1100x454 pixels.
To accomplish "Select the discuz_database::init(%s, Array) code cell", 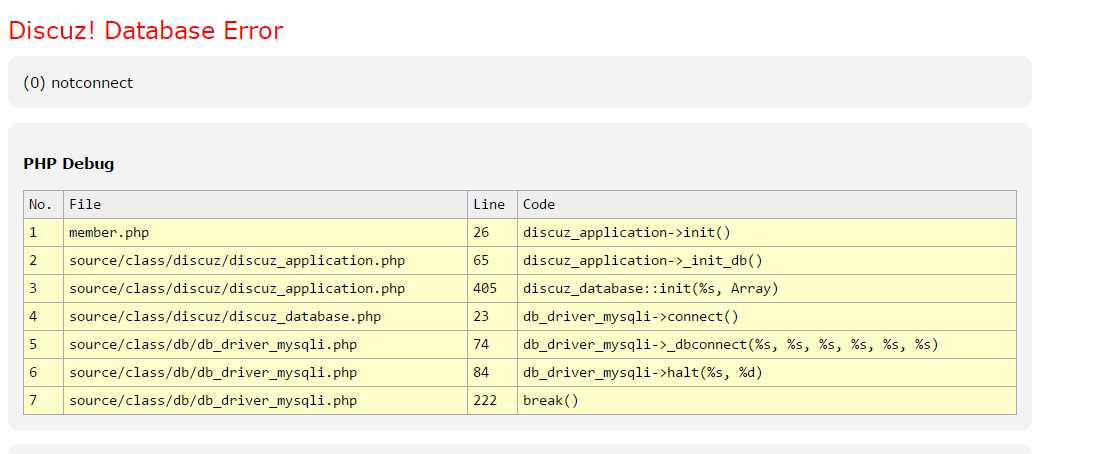I will [x=650, y=289].
